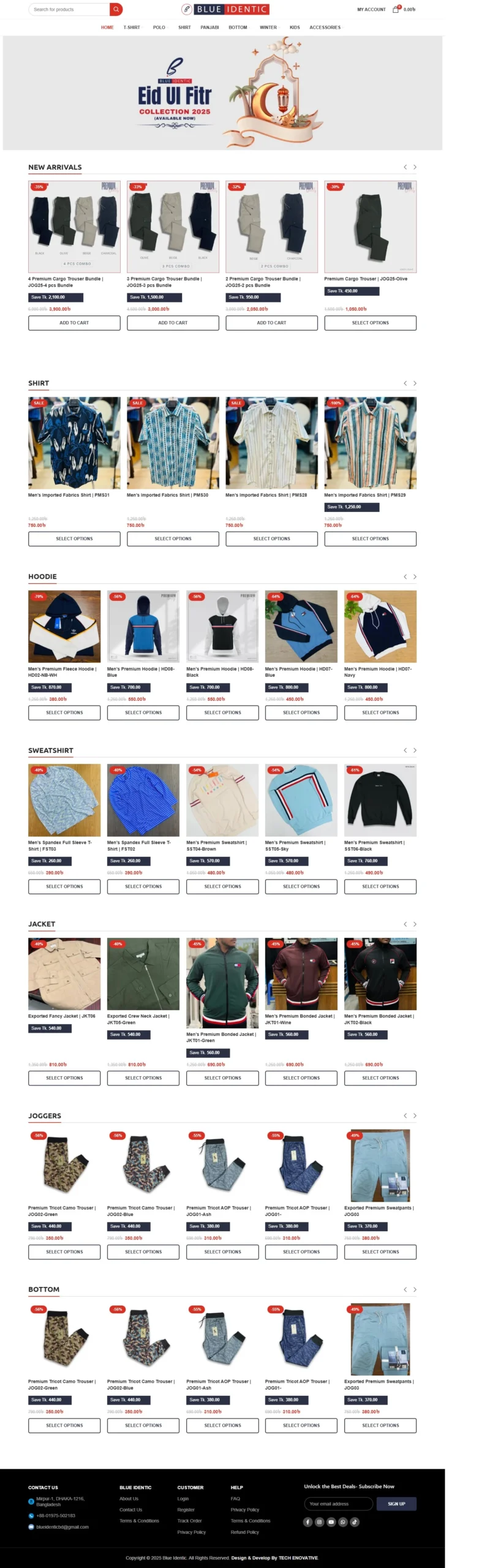Show previous items in Joggers carousel
The height and width of the screenshot is (1568, 487).
click(x=405, y=1115)
